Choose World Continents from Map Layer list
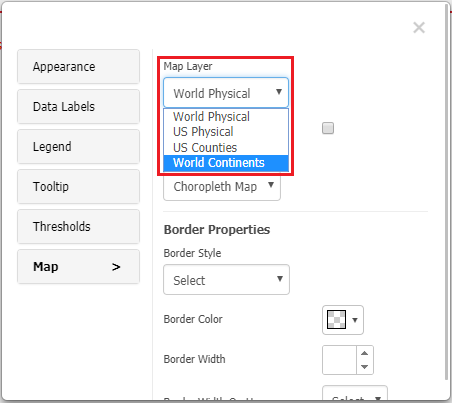The width and height of the screenshot is (452, 403). tap(226, 163)
